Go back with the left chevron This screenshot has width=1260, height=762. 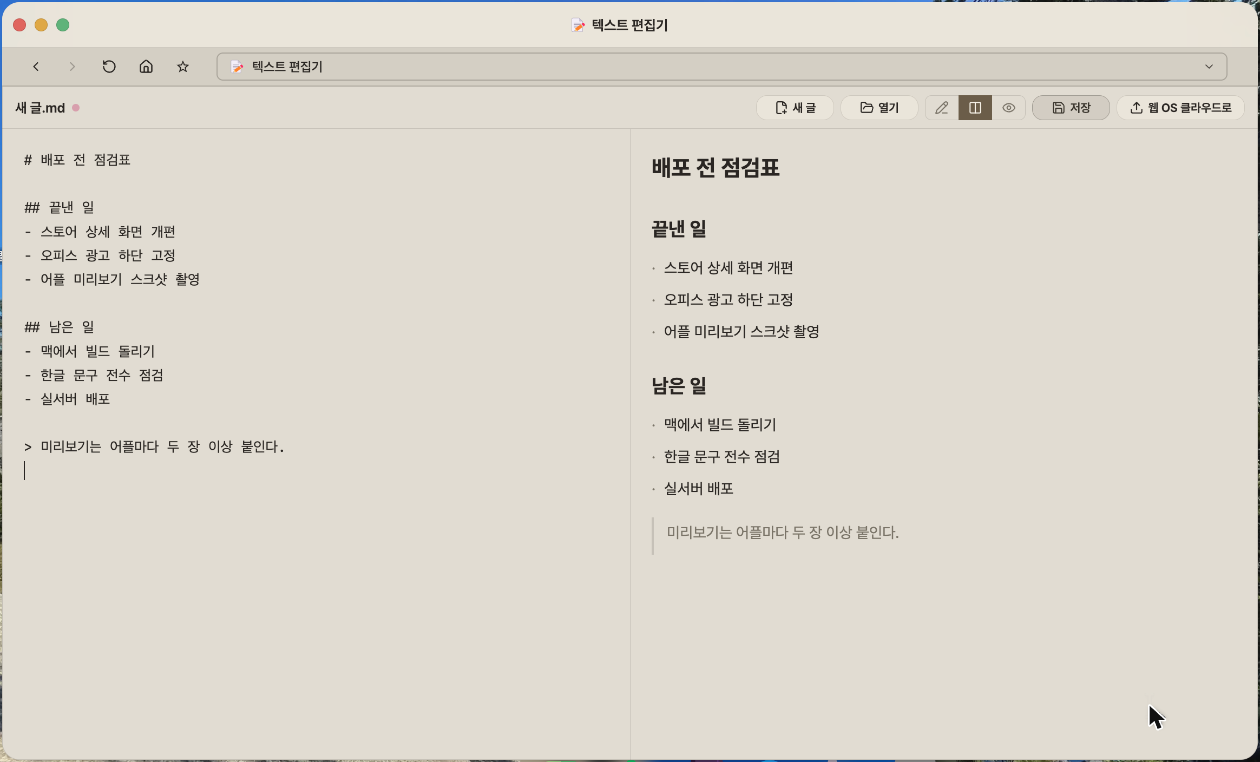pos(36,67)
